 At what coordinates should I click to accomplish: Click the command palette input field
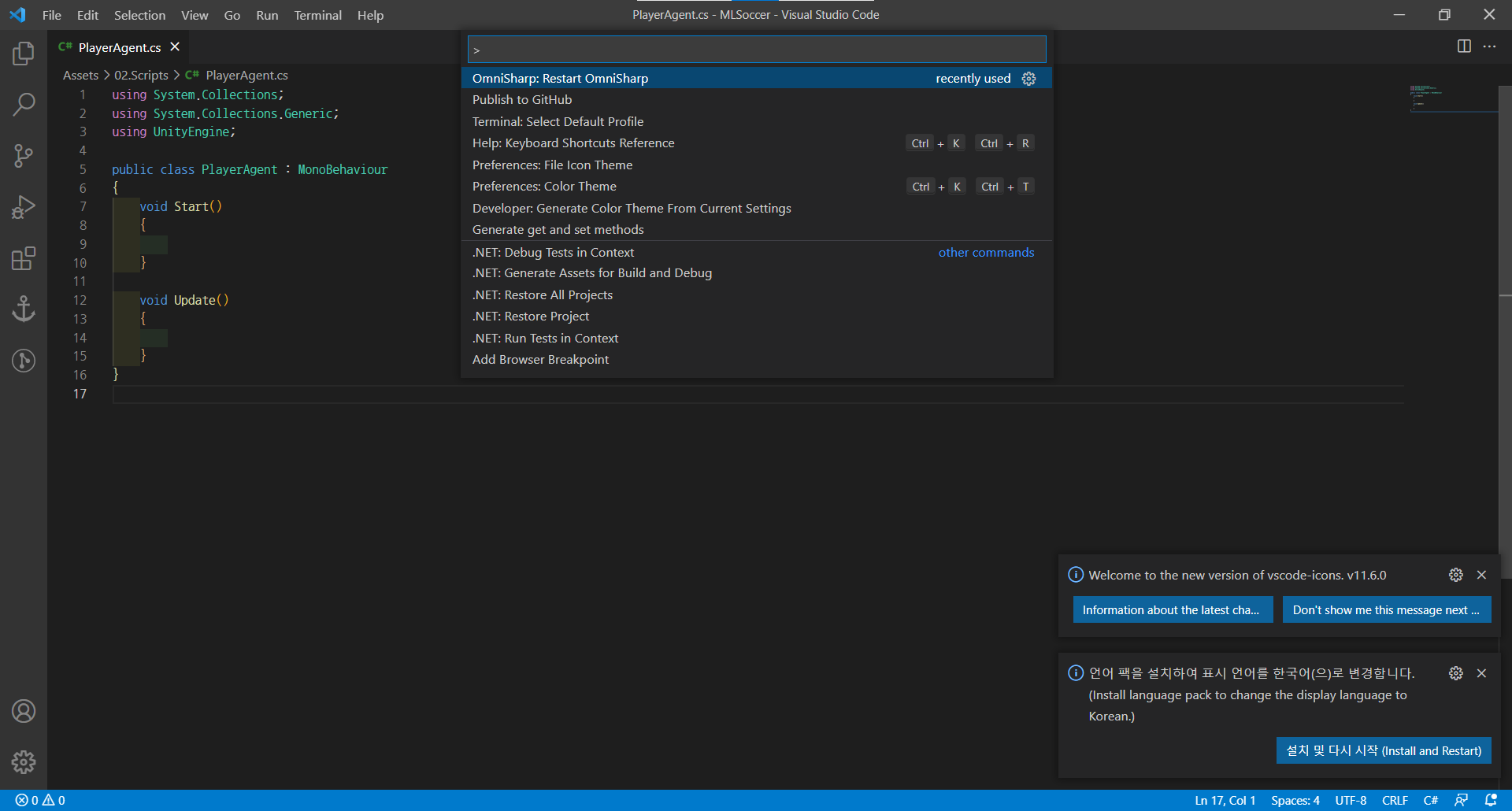[x=757, y=50]
